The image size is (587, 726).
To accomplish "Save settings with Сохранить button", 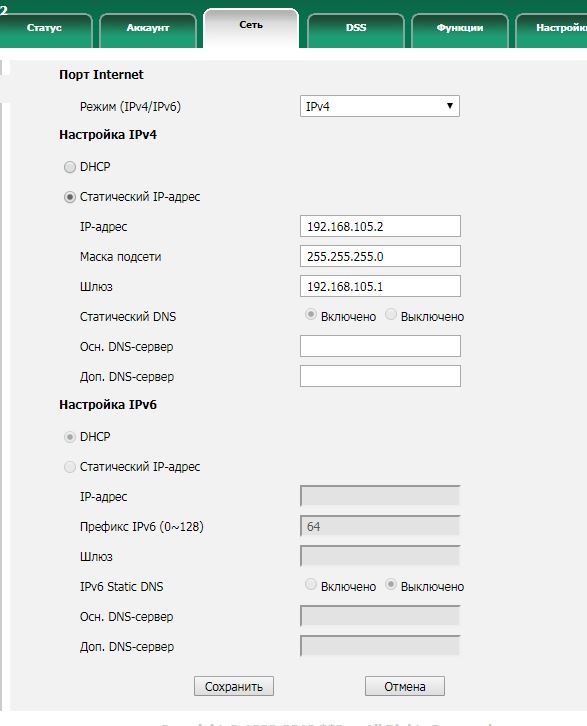I will tap(234, 686).
